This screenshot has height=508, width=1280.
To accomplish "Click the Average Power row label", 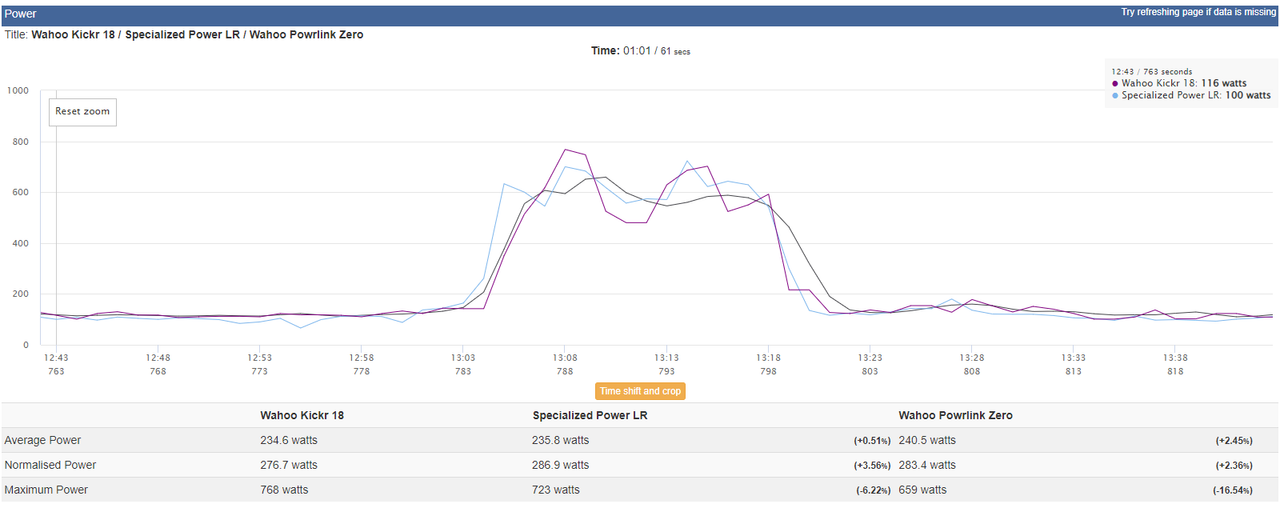I will pyautogui.click(x=43, y=440).
